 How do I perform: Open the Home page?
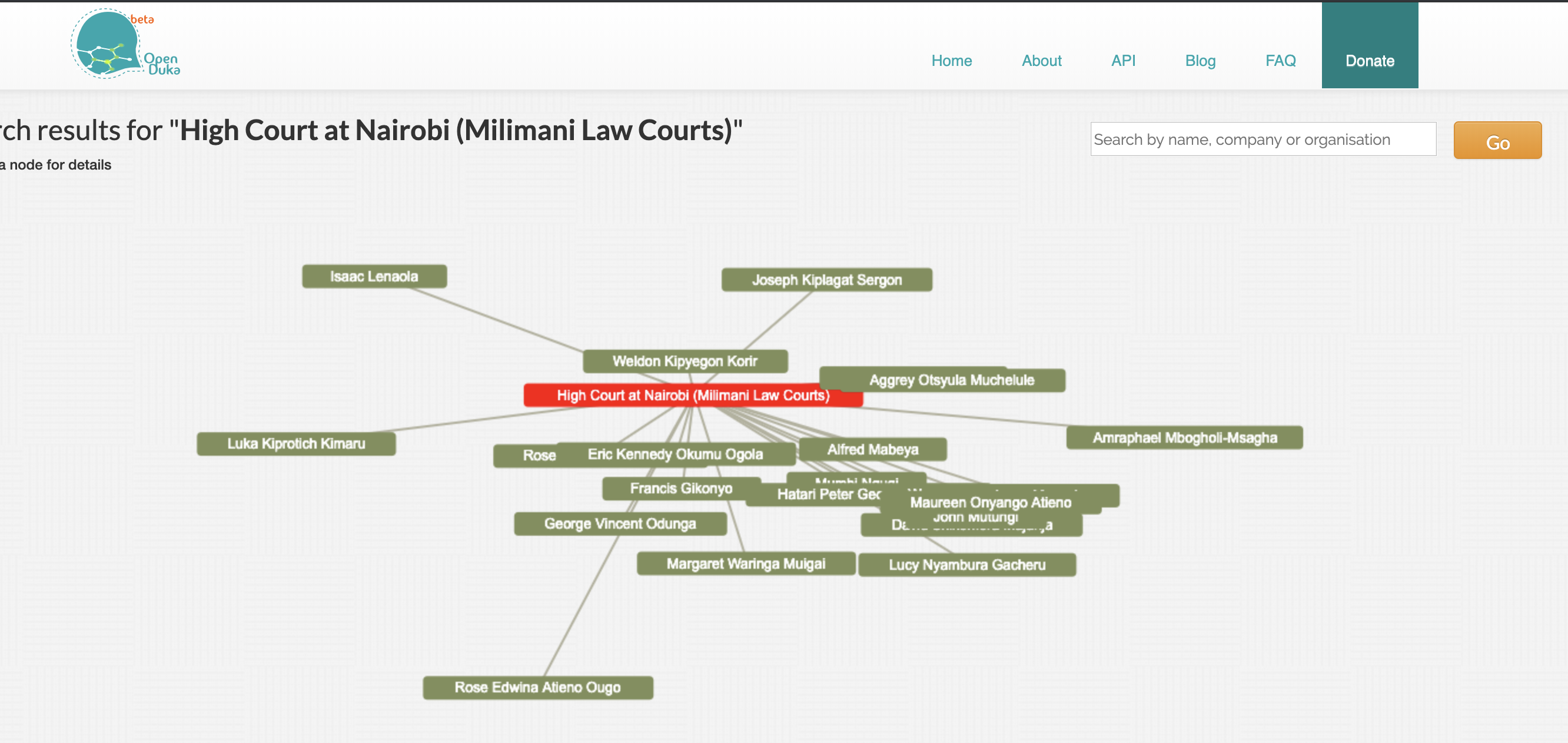951,61
